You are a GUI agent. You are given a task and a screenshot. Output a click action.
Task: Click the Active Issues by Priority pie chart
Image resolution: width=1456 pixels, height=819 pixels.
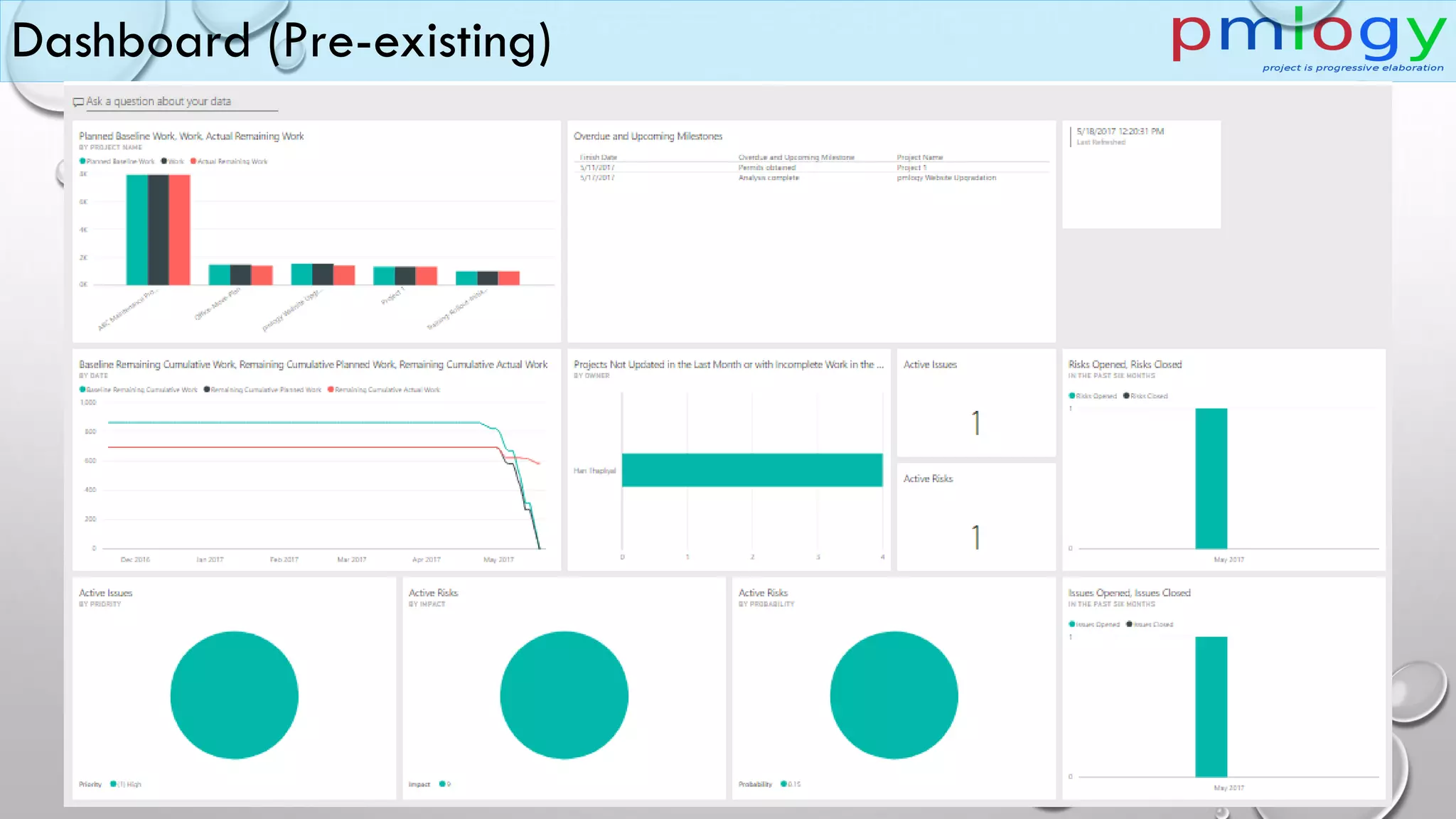(234, 695)
